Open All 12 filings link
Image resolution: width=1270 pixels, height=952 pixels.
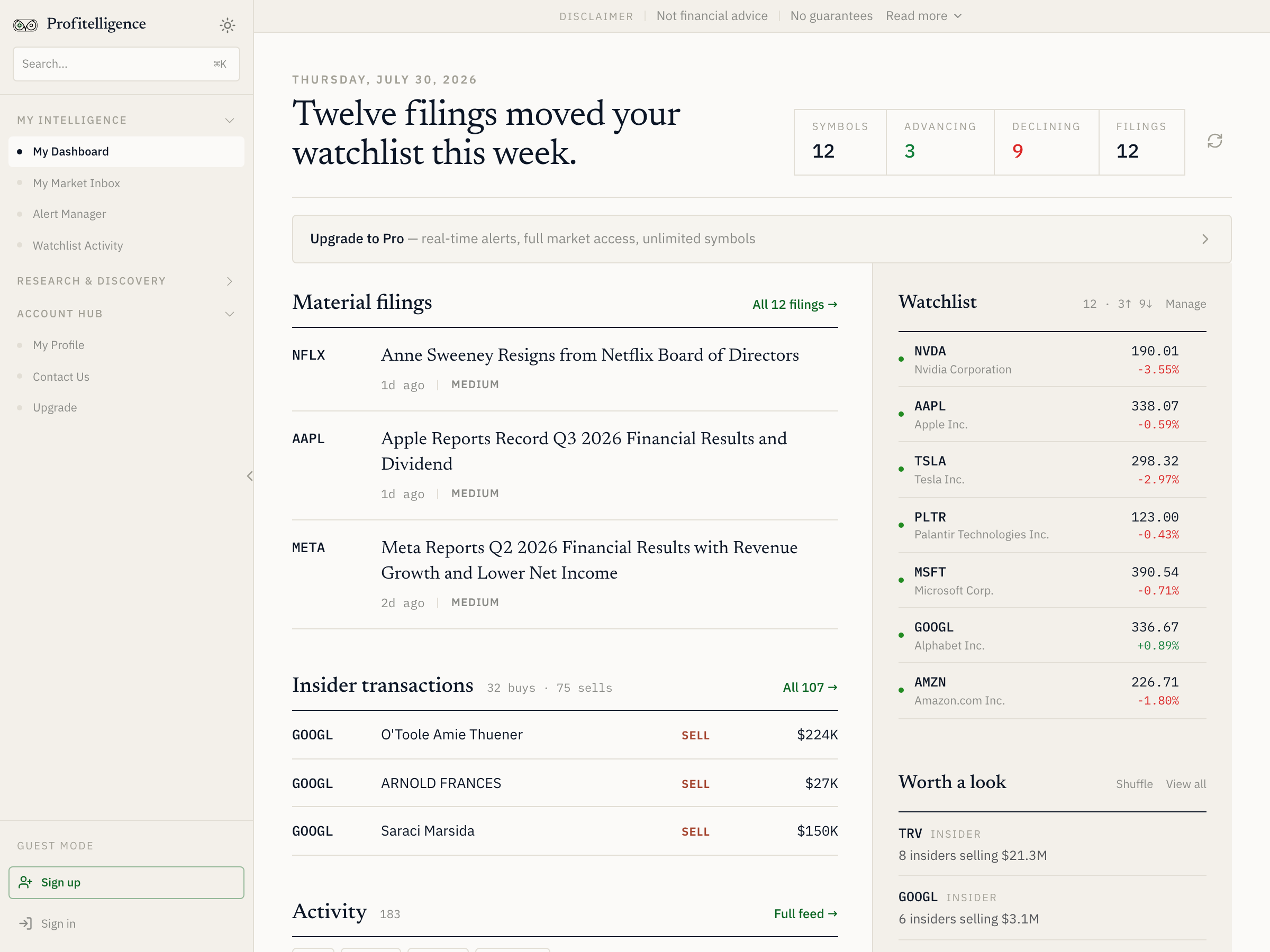[795, 304]
